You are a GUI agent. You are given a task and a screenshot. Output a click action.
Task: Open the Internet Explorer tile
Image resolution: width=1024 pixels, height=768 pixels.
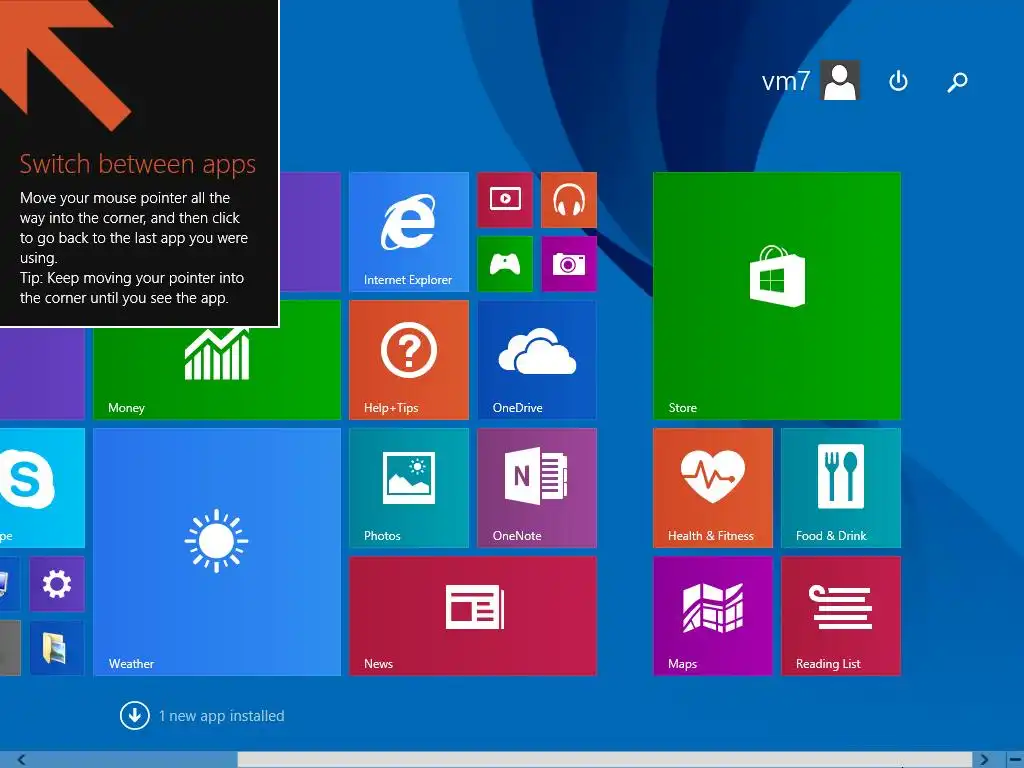[409, 232]
